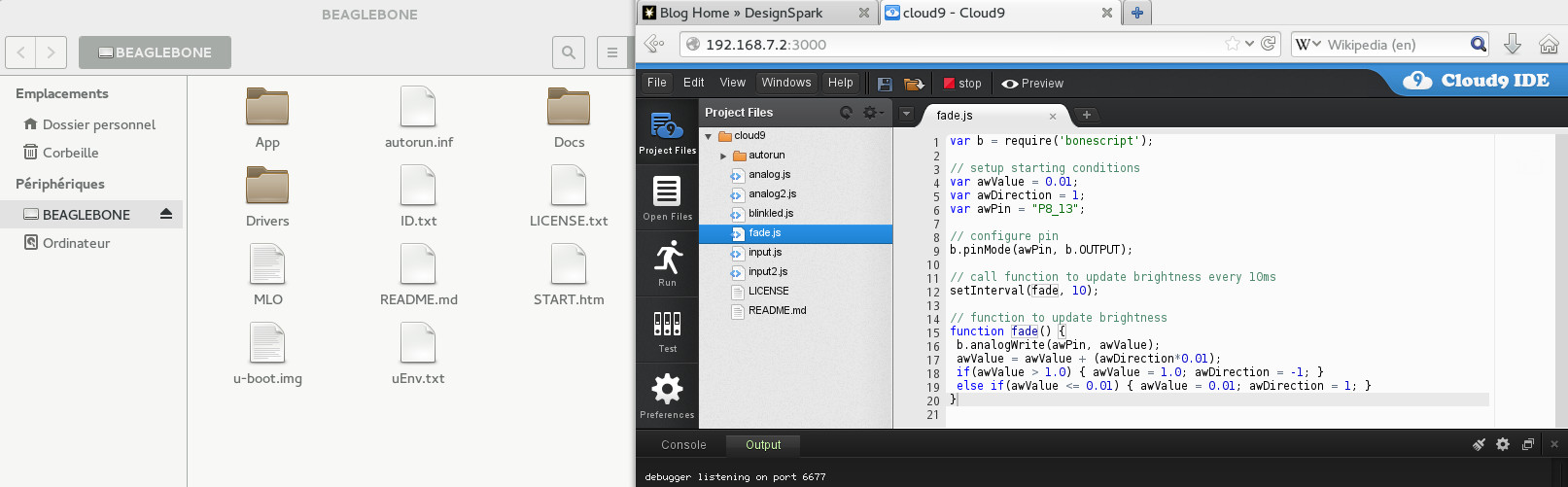Click console panel restore window icon
Screen dimensions: 1568x487
point(1528,444)
